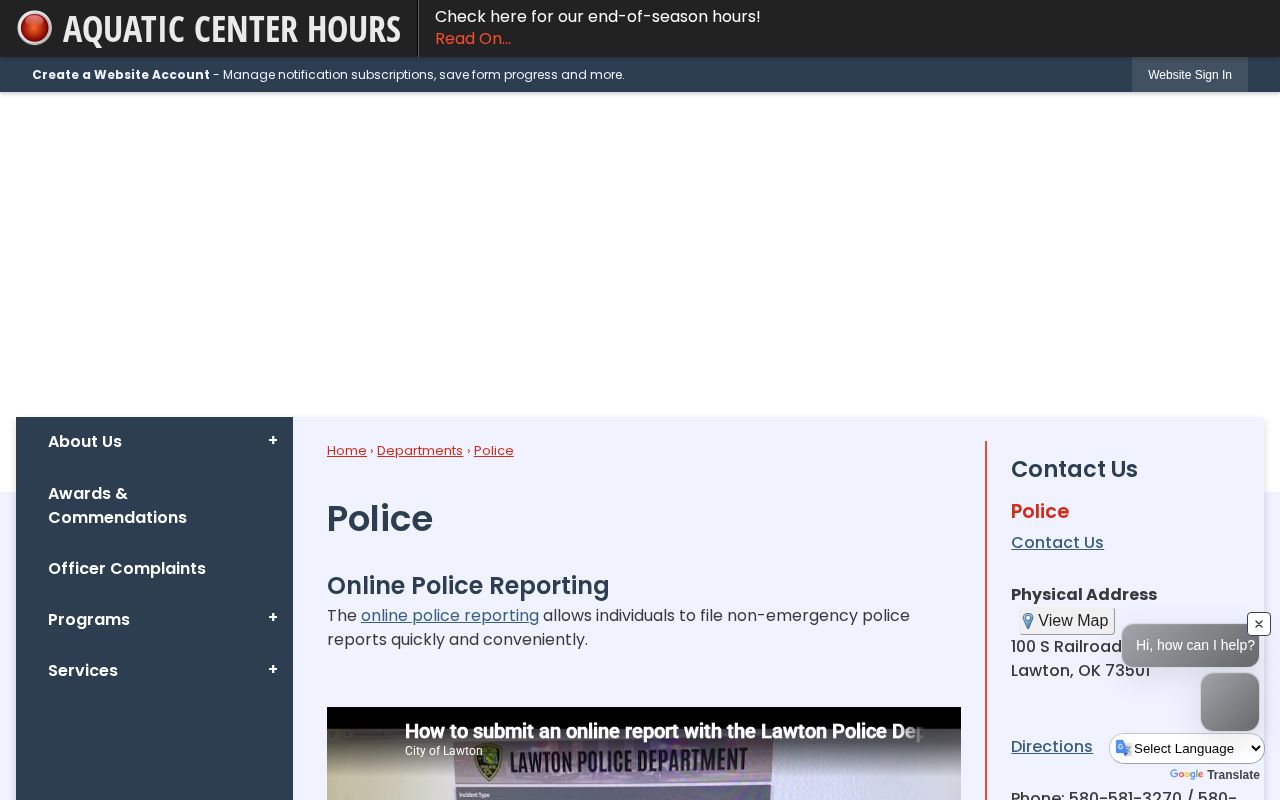Open Create a Website Account link
The width and height of the screenshot is (1280, 800).
coord(121,75)
